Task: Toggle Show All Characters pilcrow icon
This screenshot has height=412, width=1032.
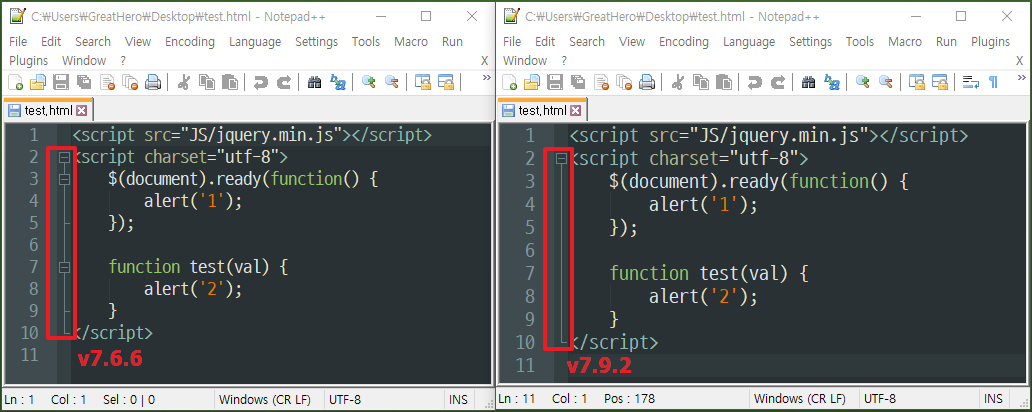Action: tap(993, 82)
